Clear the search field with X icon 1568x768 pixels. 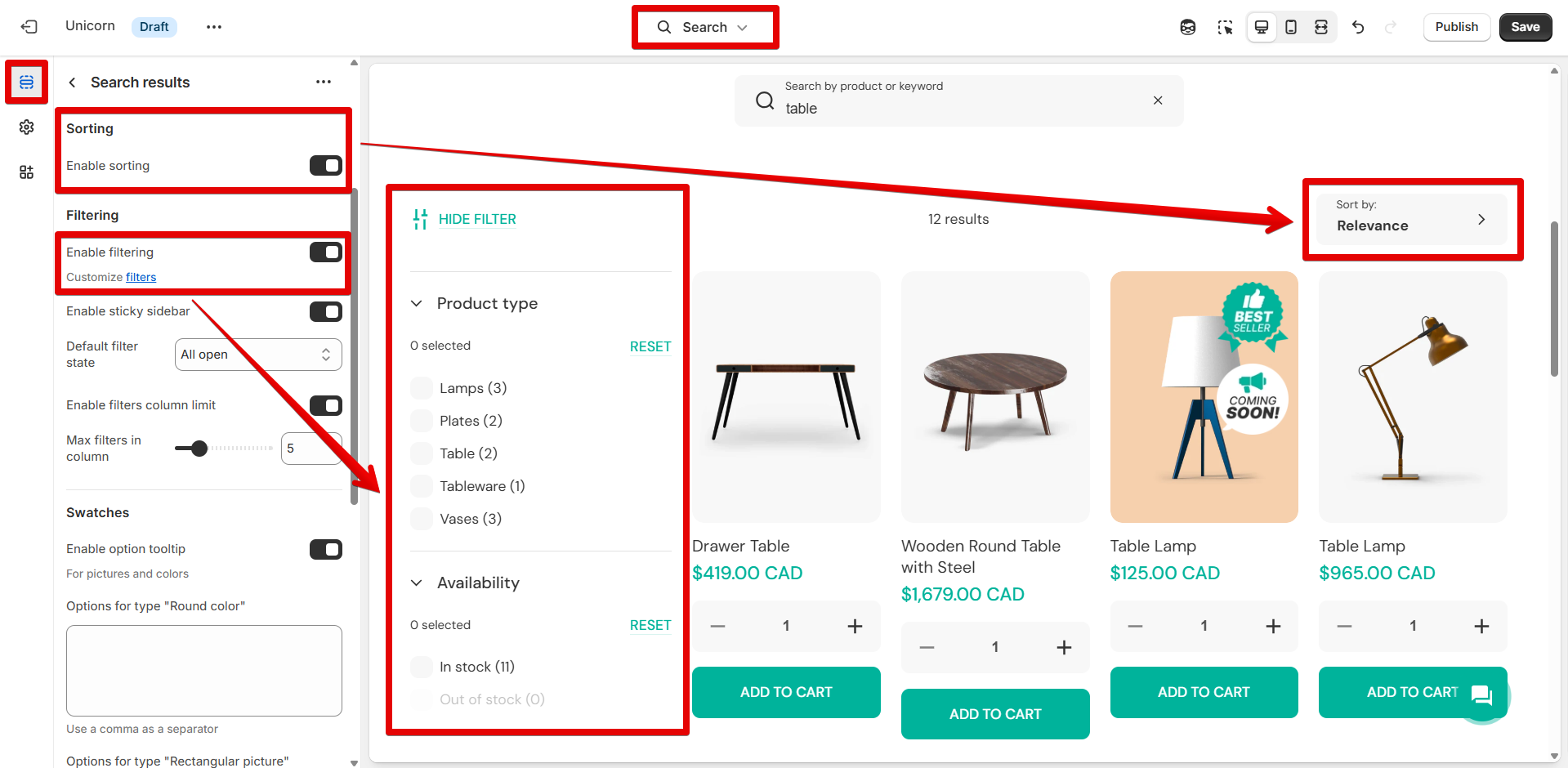(1158, 100)
